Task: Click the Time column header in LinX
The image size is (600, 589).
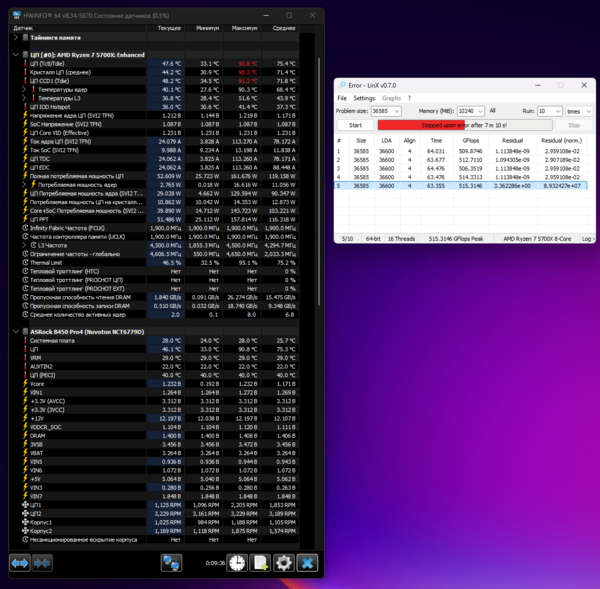Action: click(436, 140)
